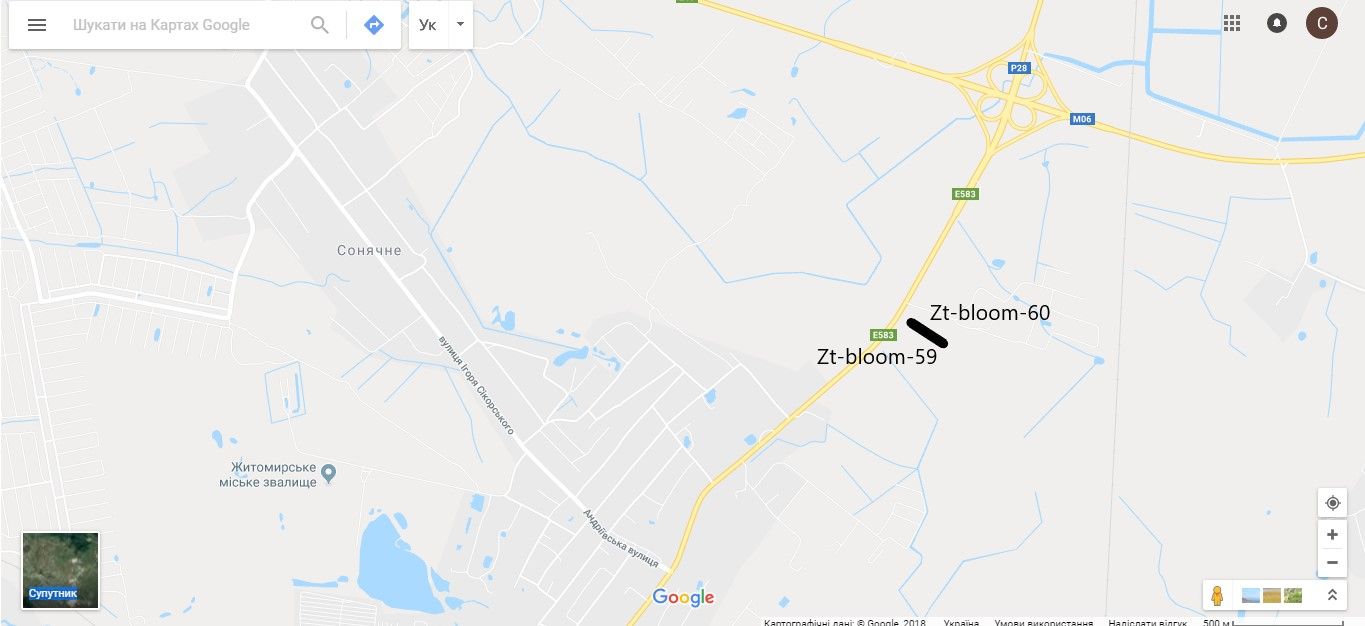Switch to the Супутник satellite view

61,571
